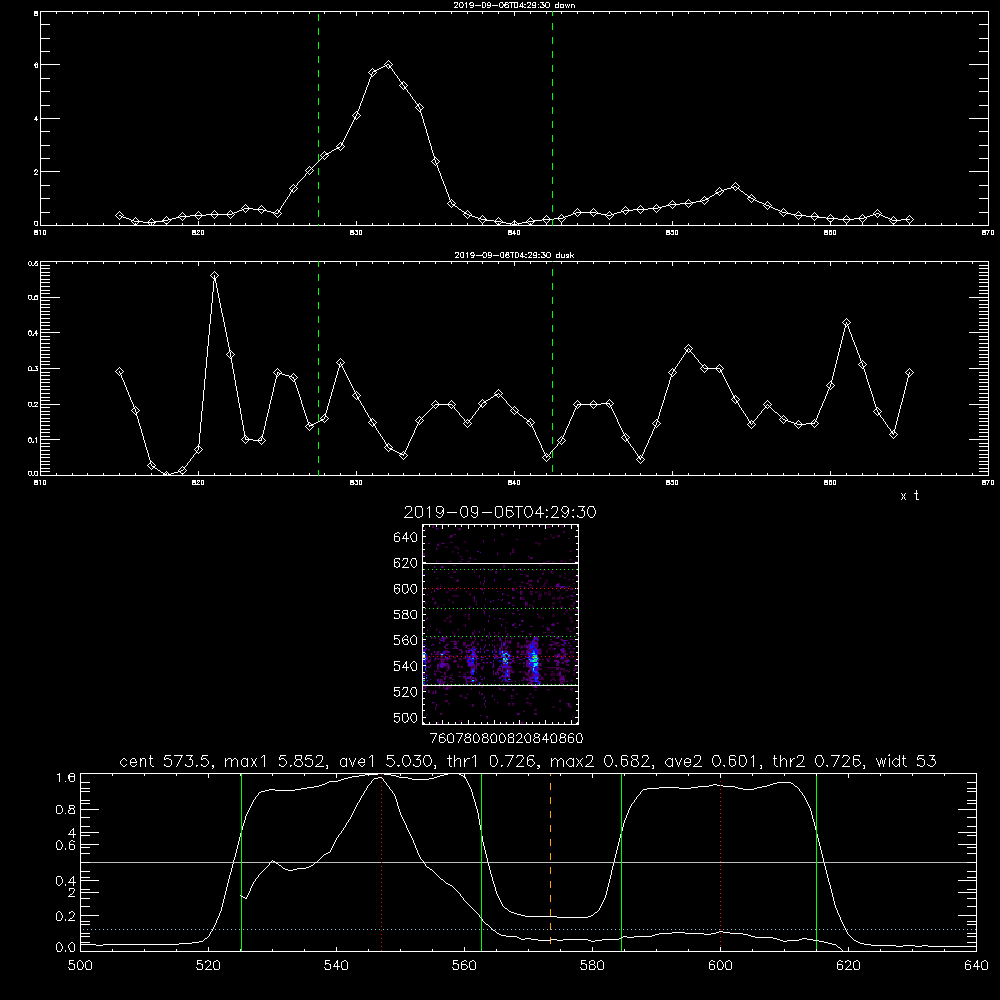Select the spectrogram image panel
Viewport: 1000px width, 1000px height.
click(x=501, y=624)
